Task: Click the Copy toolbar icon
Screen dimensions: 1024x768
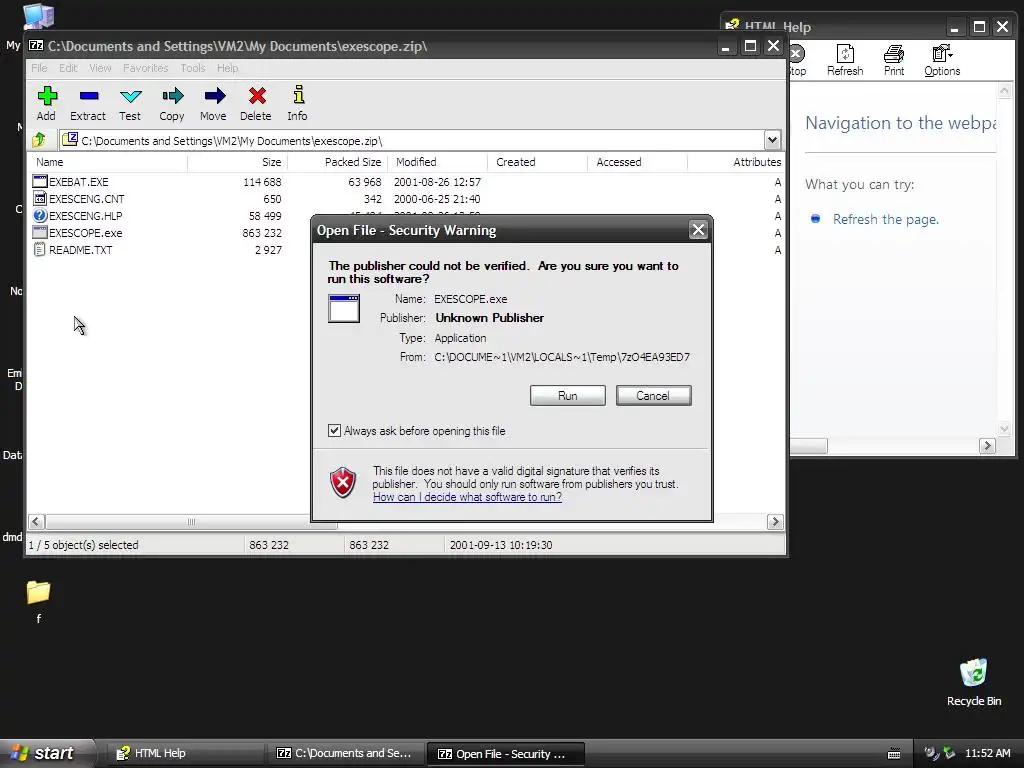Action: click(x=172, y=97)
